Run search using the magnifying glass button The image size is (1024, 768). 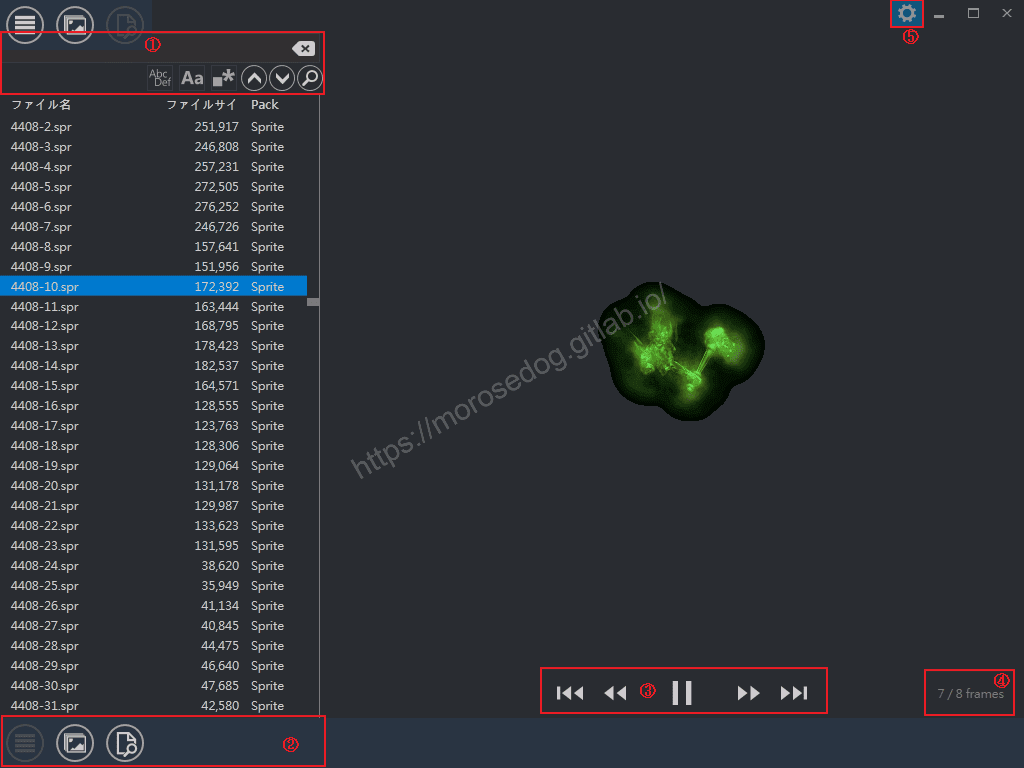[310, 78]
